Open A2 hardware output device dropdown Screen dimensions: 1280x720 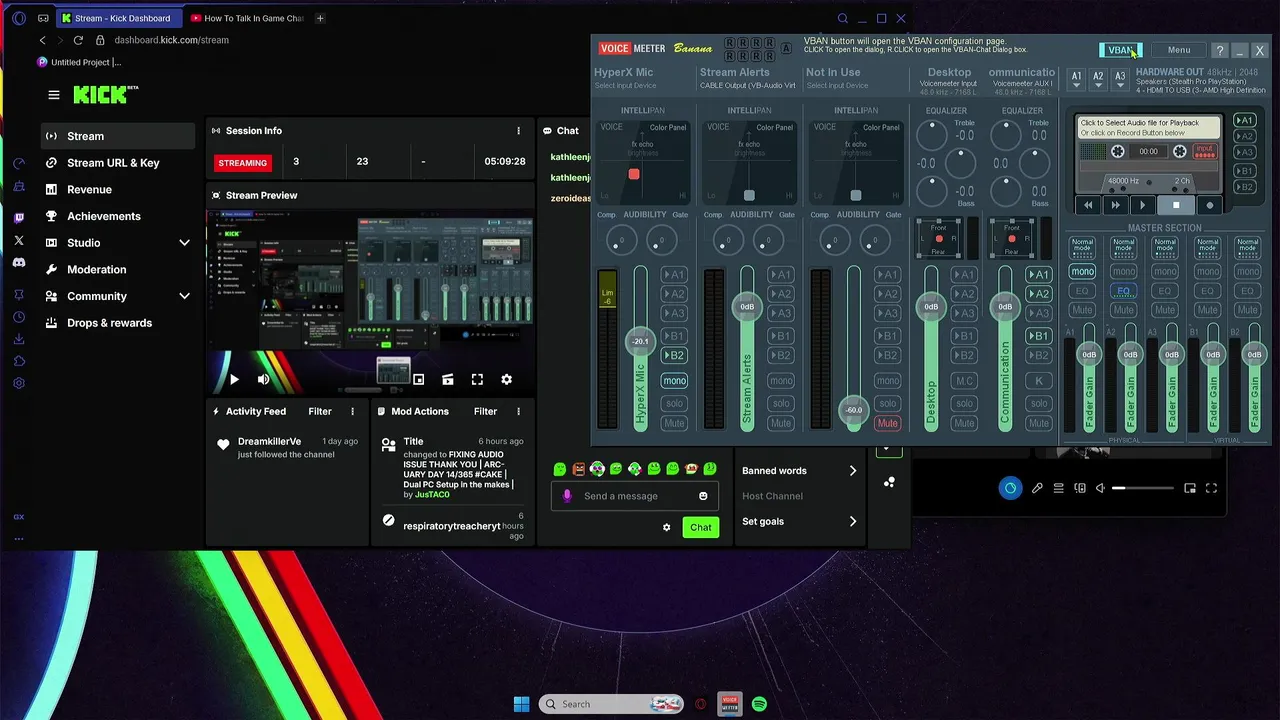(1098, 79)
